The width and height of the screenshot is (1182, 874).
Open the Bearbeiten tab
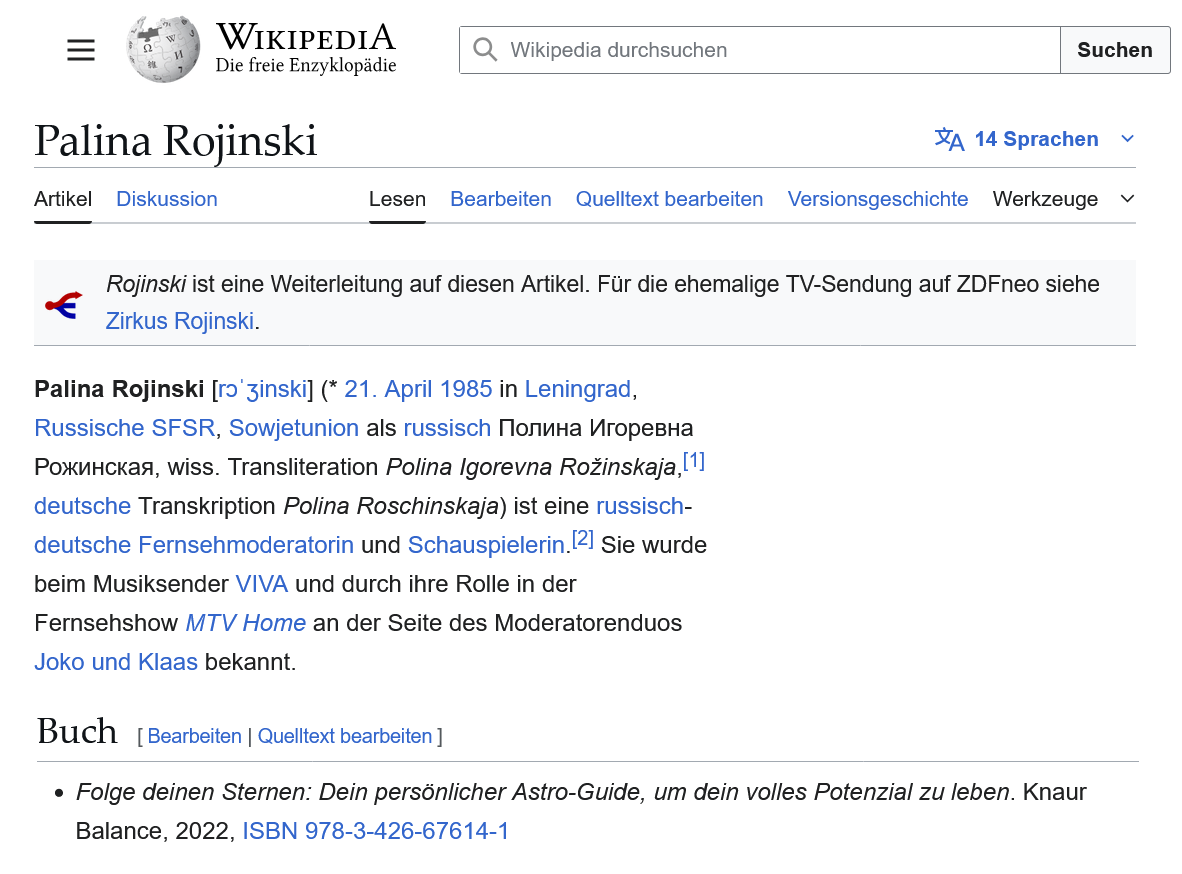501,199
